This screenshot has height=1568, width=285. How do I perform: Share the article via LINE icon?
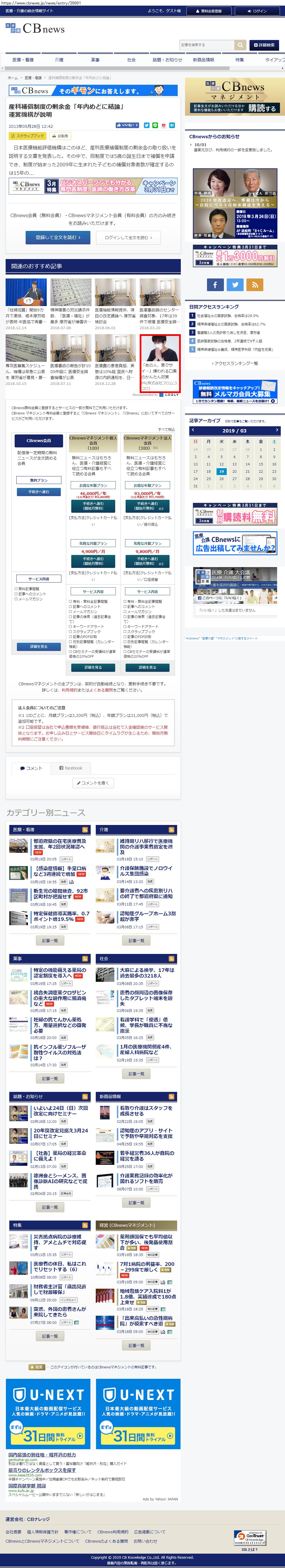[155, 125]
